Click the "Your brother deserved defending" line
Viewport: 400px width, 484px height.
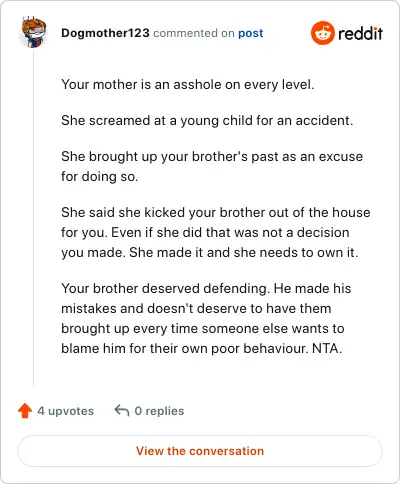point(206,288)
